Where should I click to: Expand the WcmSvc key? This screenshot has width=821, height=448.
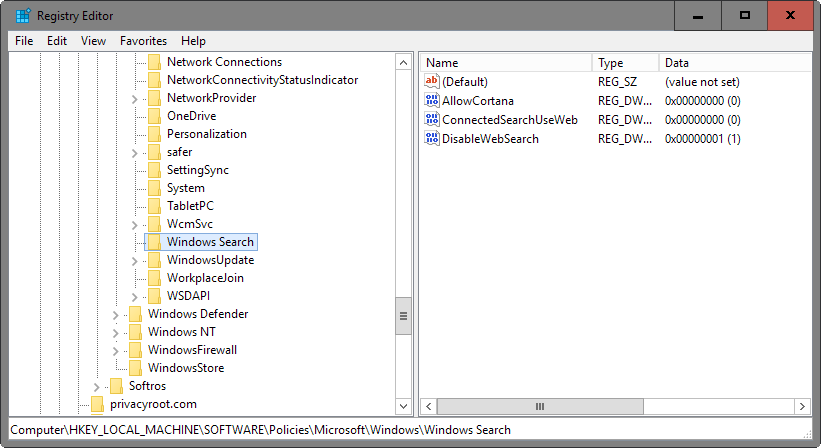pos(135,225)
